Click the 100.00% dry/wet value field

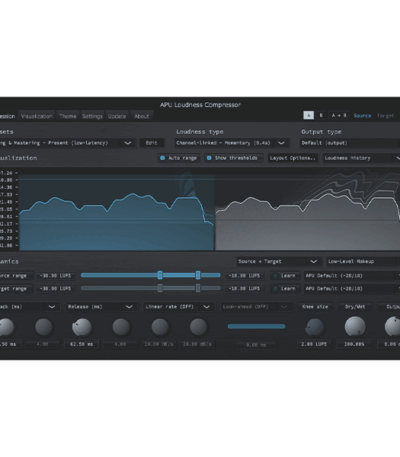click(x=354, y=344)
